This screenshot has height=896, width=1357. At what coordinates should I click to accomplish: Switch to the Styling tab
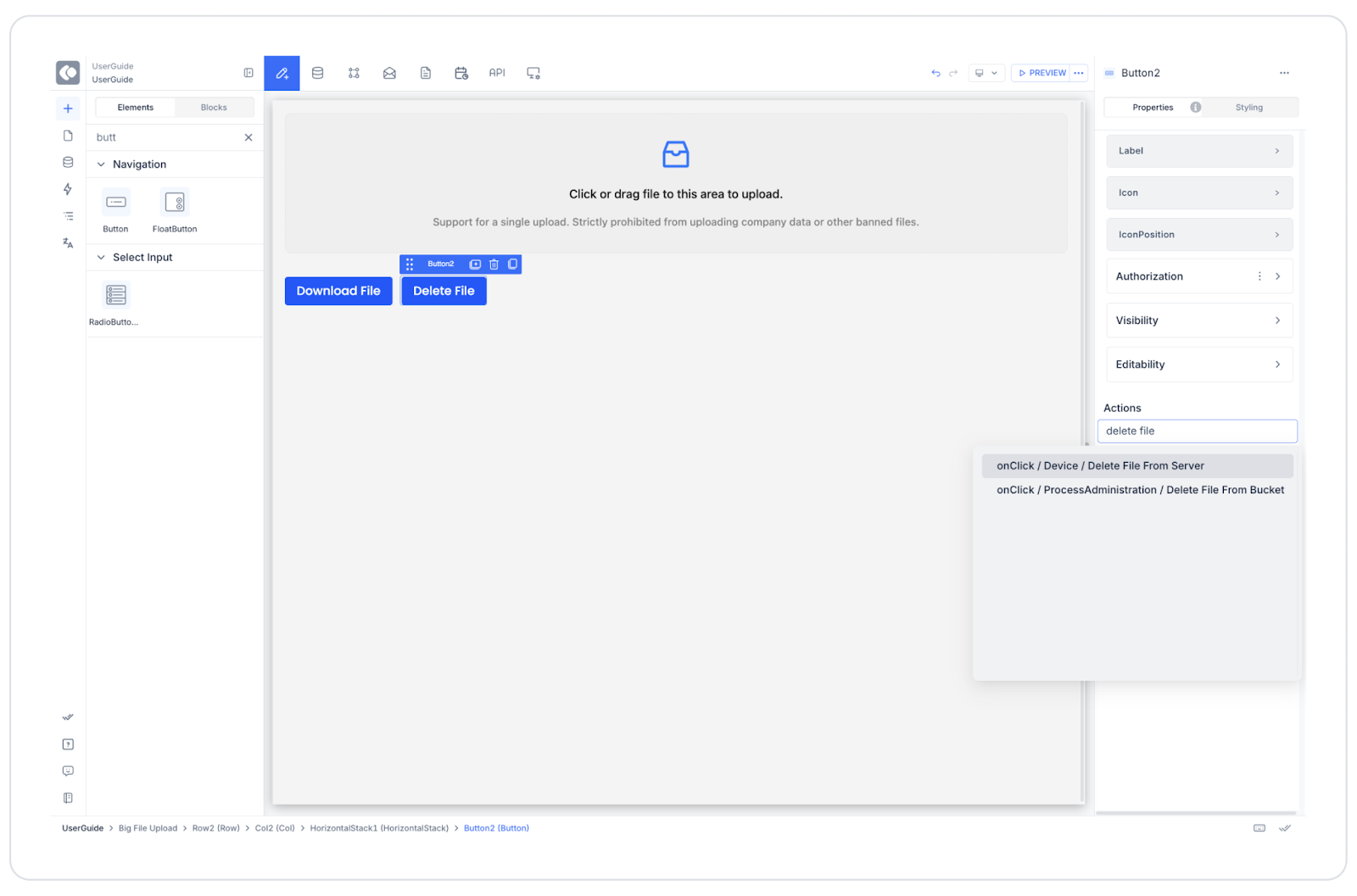pyautogui.click(x=1248, y=108)
